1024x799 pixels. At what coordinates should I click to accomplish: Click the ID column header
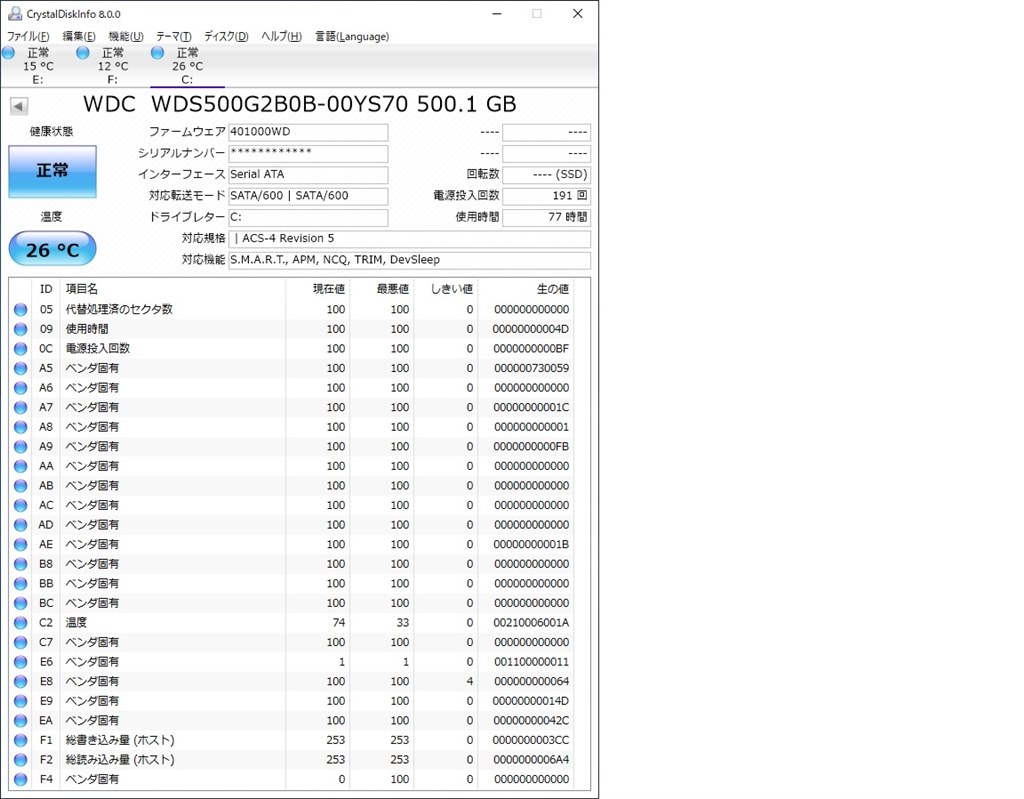coord(46,289)
